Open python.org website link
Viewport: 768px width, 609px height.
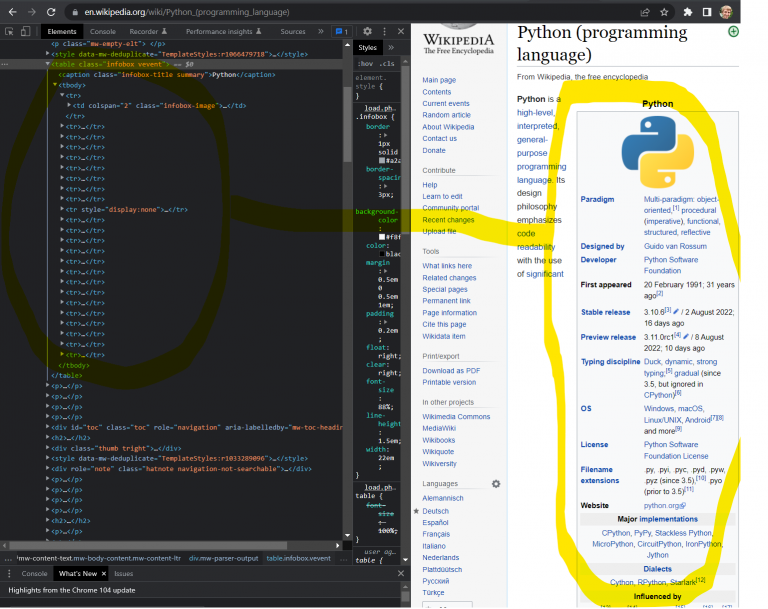pyautogui.click(x=665, y=506)
